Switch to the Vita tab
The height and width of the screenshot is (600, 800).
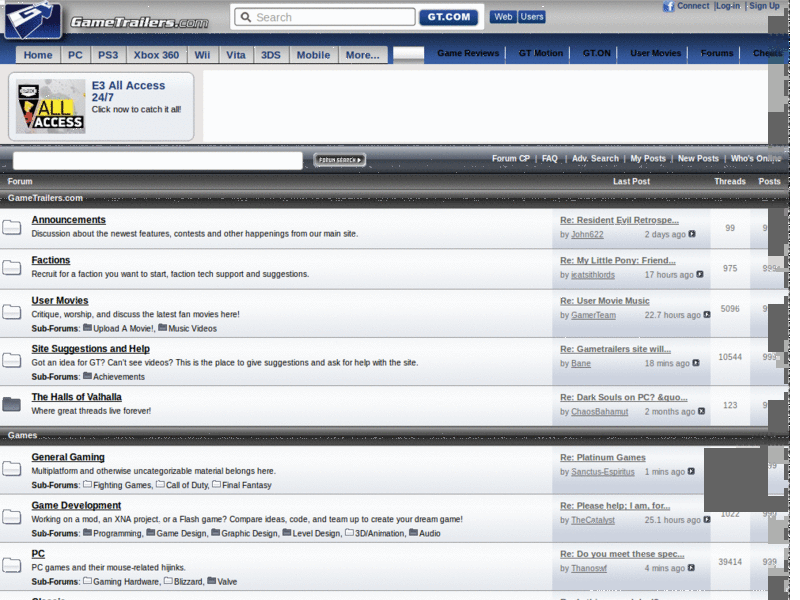(x=236, y=55)
